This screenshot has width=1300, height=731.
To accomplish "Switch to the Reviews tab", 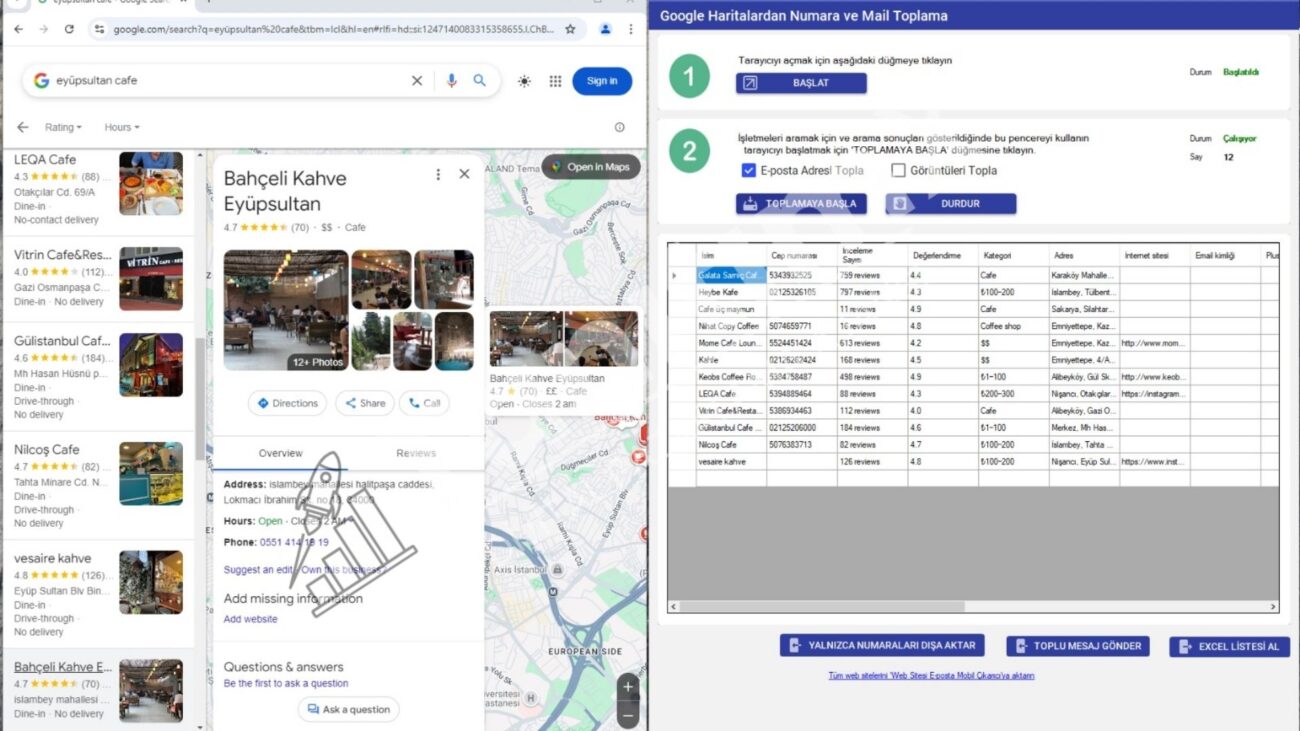I will 416,453.
